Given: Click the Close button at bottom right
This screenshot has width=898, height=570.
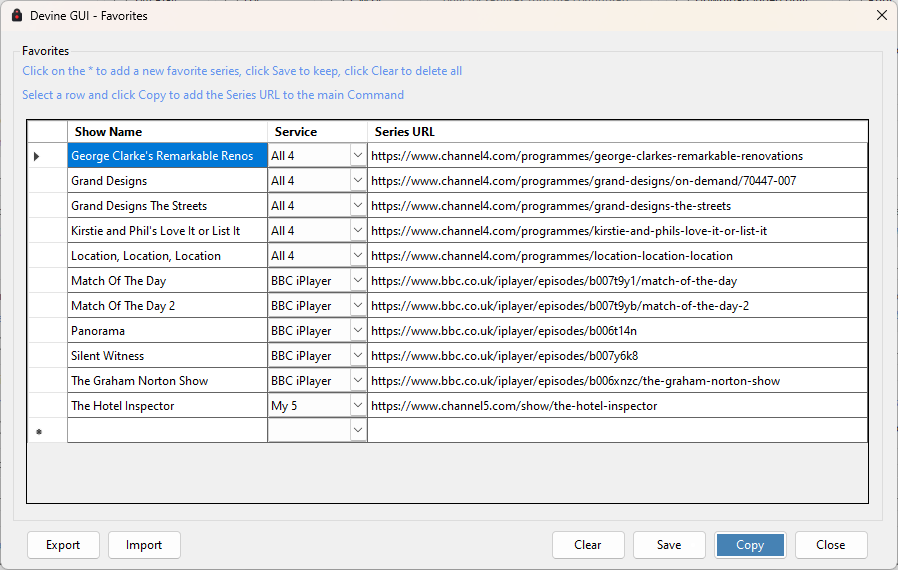Looking at the screenshot, I should pos(830,545).
